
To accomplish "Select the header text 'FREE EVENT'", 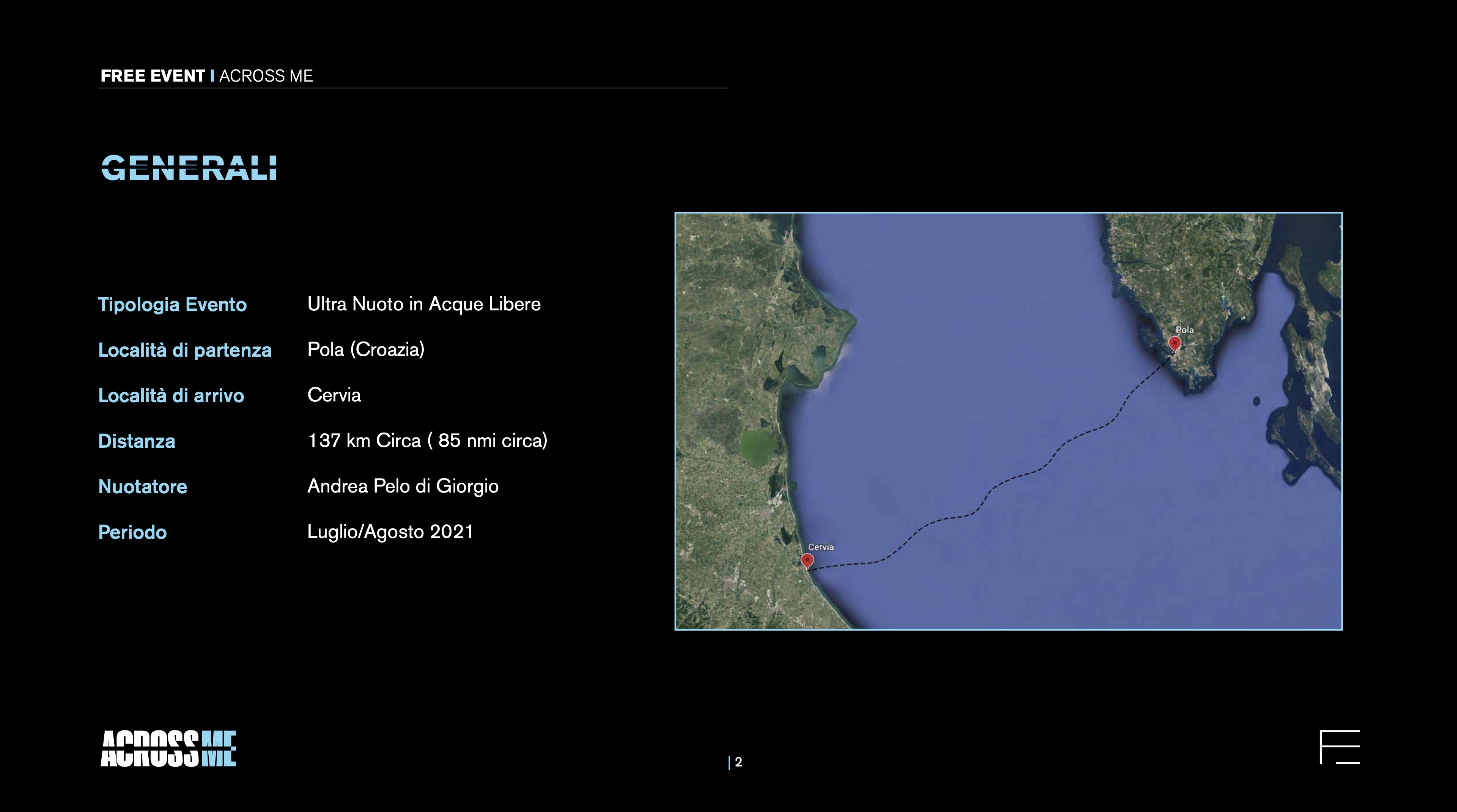I will (153, 76).
